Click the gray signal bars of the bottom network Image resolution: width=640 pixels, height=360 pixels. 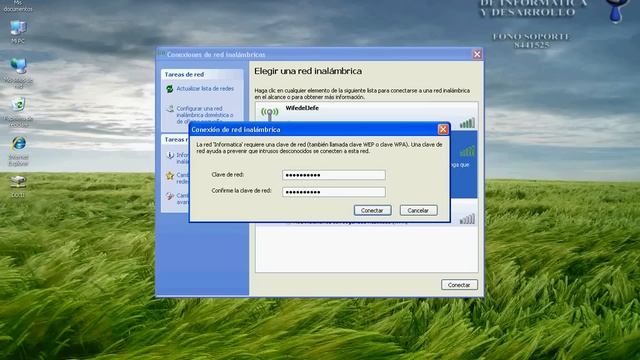point(467,219)
